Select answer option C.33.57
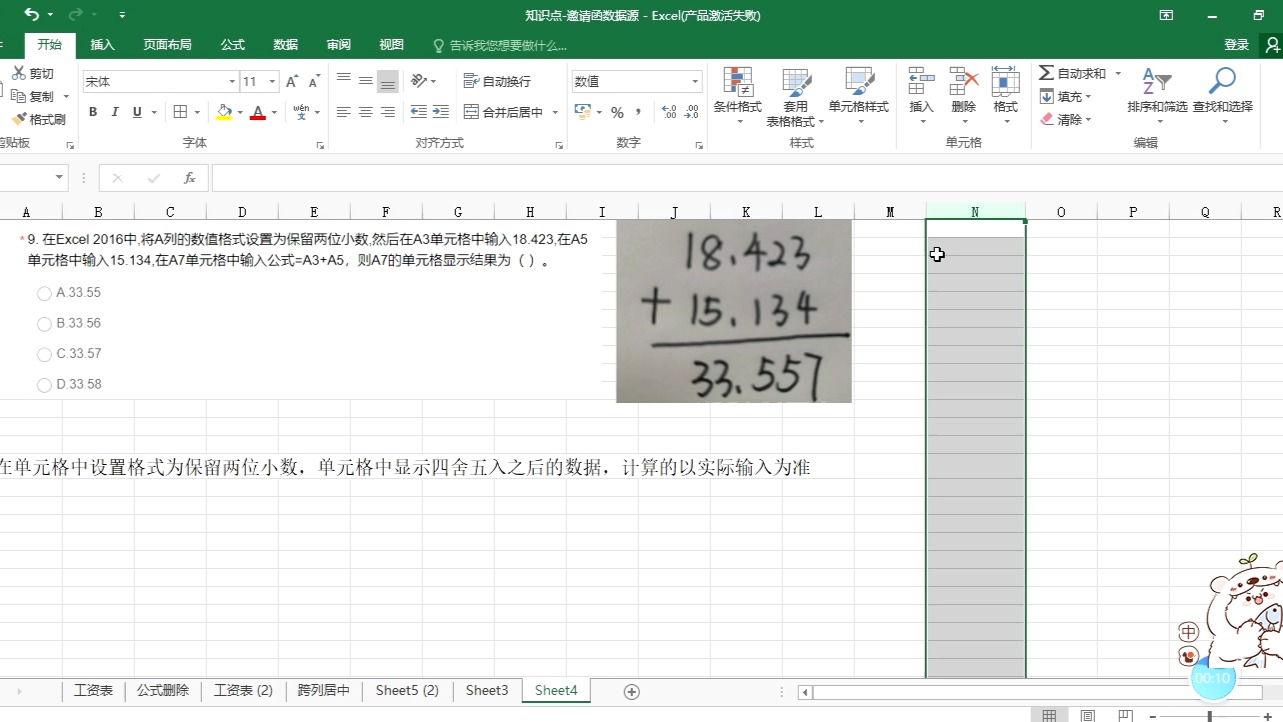The width and height of the screenshot is (1283, 722). (x=44, y=354)
